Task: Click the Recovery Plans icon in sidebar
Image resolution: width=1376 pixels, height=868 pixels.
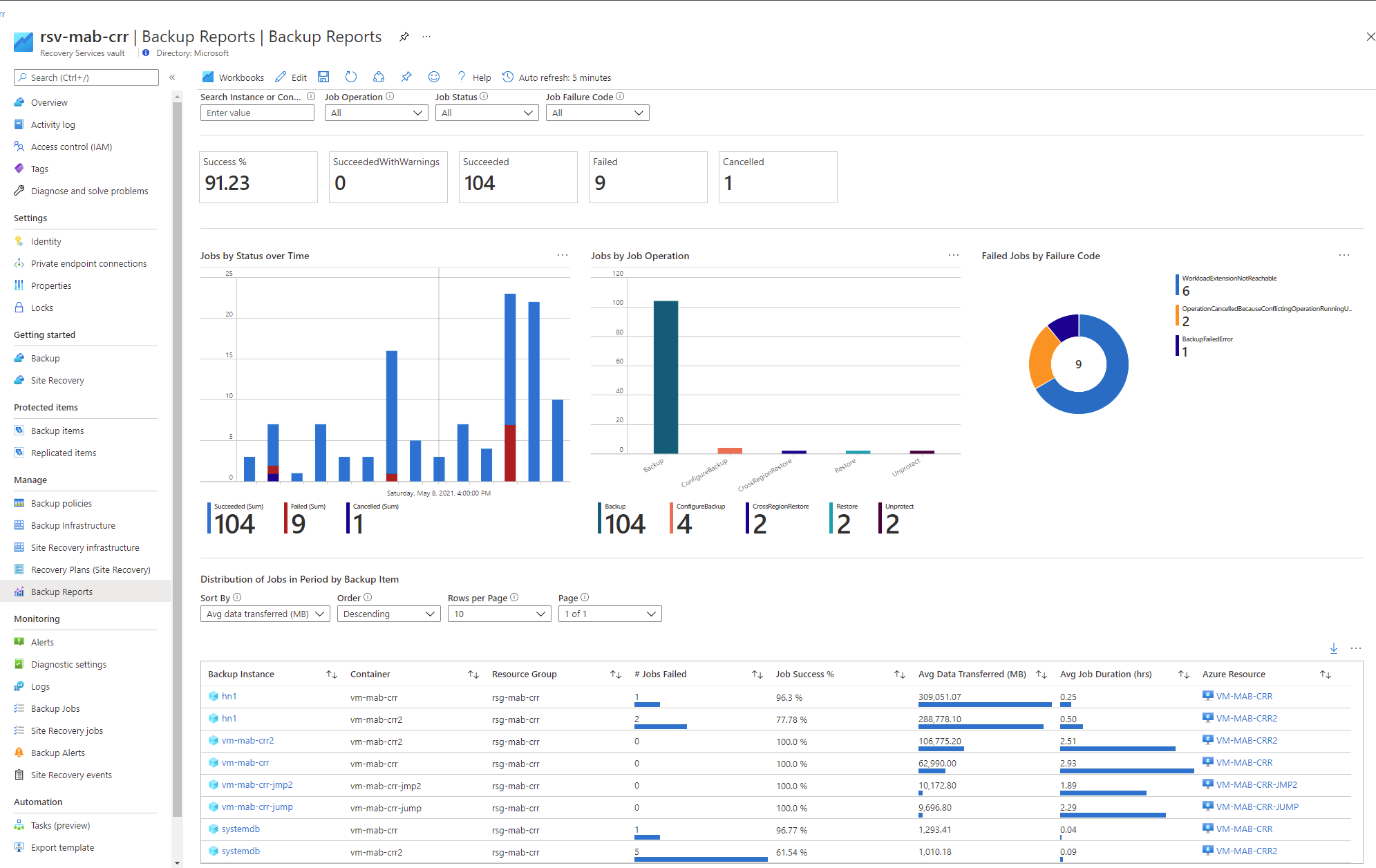Action: [x=19, y=569]
